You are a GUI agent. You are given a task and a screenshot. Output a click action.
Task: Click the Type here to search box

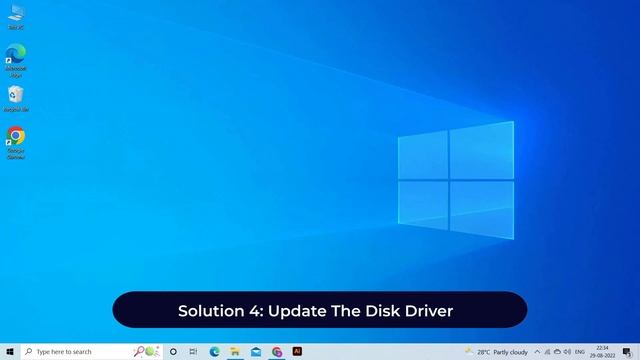92,351
